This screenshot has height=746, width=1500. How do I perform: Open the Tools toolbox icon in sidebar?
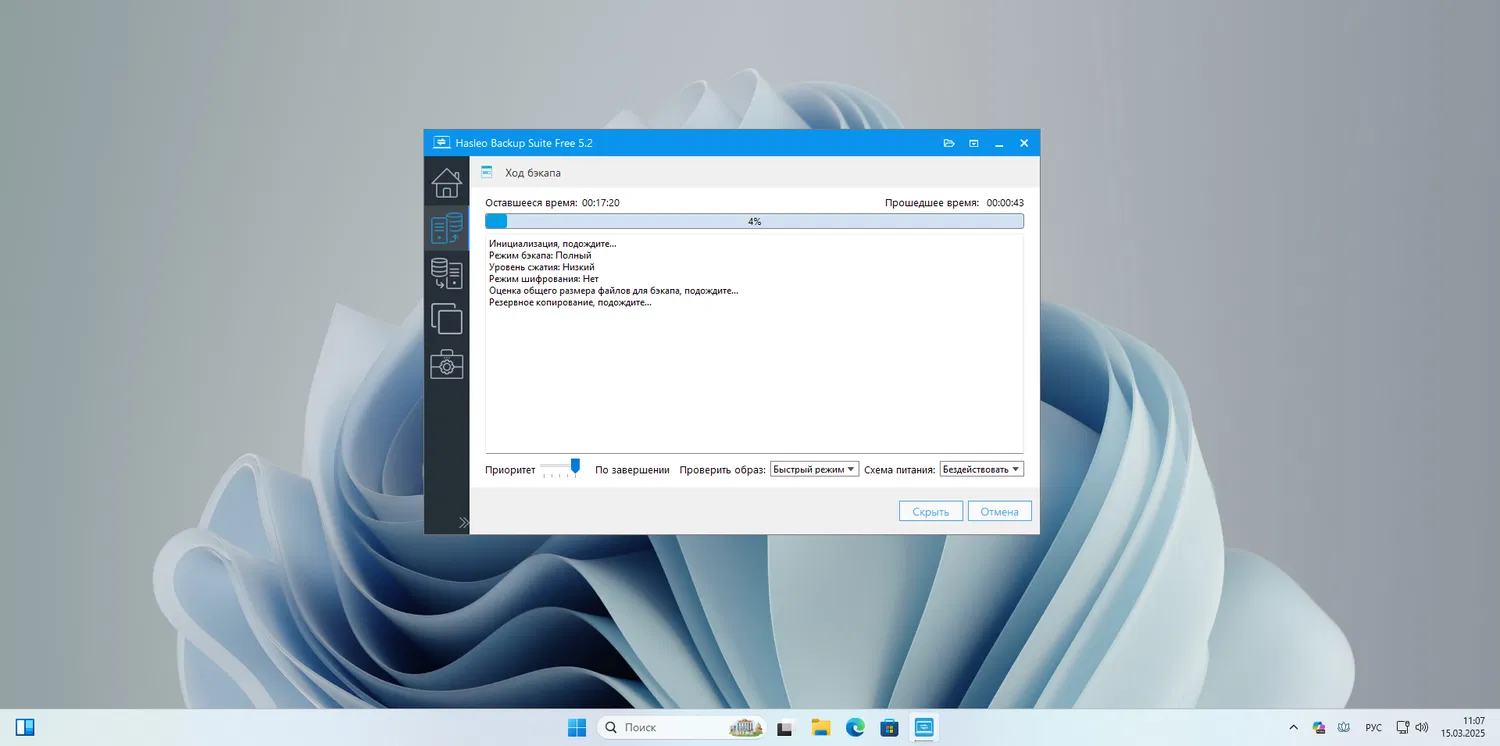click(446, 364)
